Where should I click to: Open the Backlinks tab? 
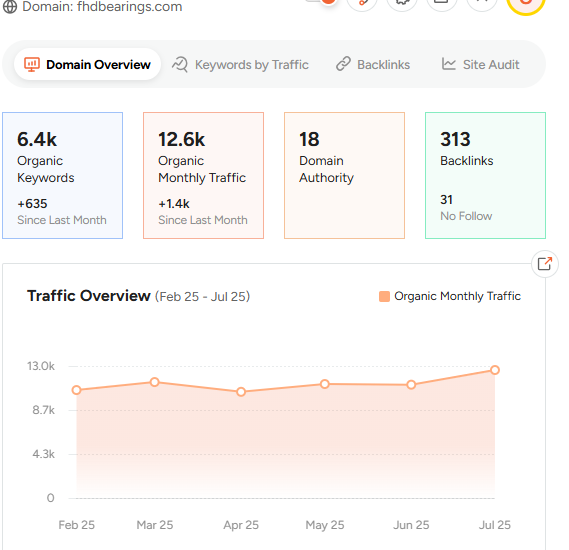[x=373, y=65]
